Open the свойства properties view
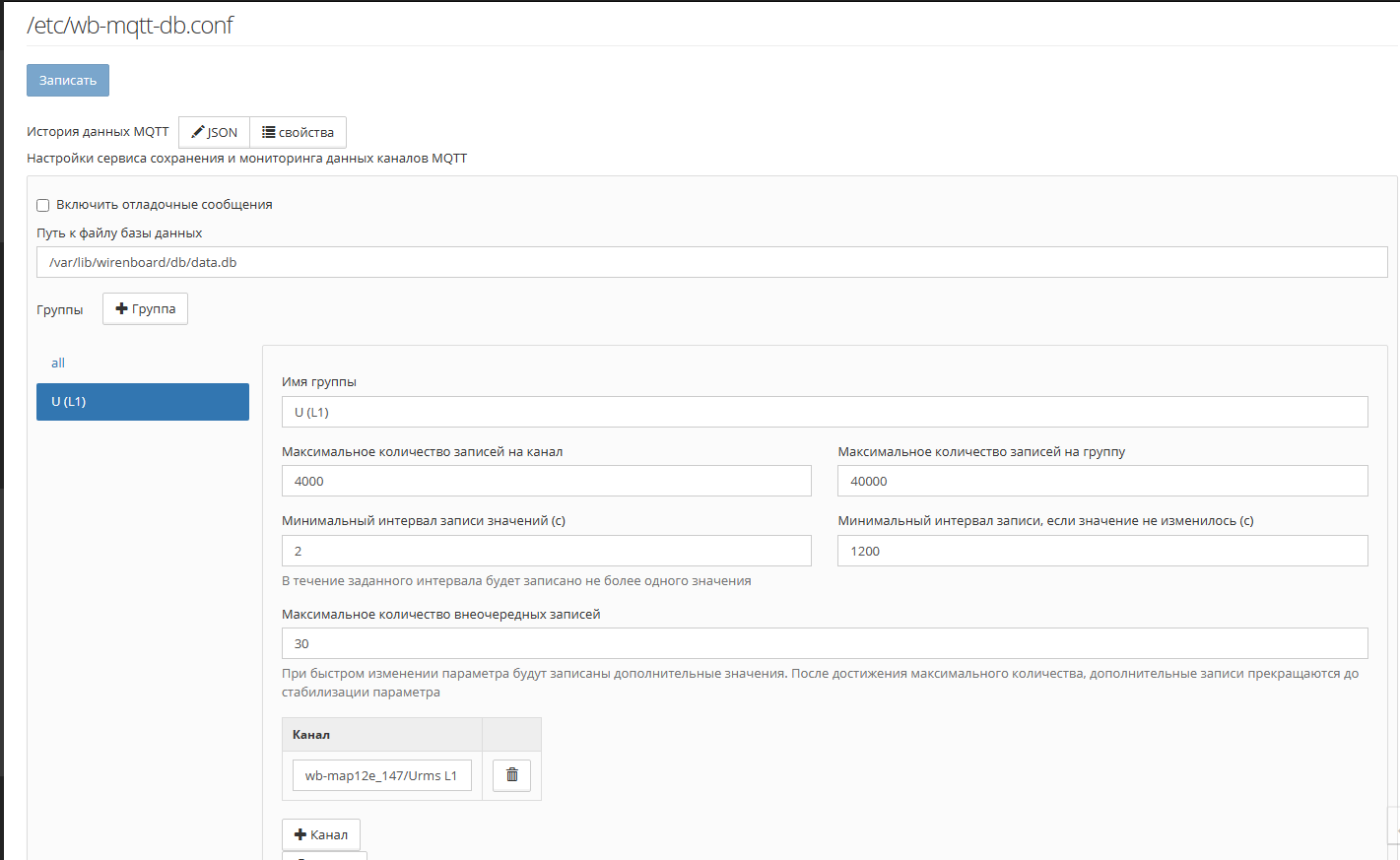Screen dimensions: 1400x860 click(x=298, y=132)
